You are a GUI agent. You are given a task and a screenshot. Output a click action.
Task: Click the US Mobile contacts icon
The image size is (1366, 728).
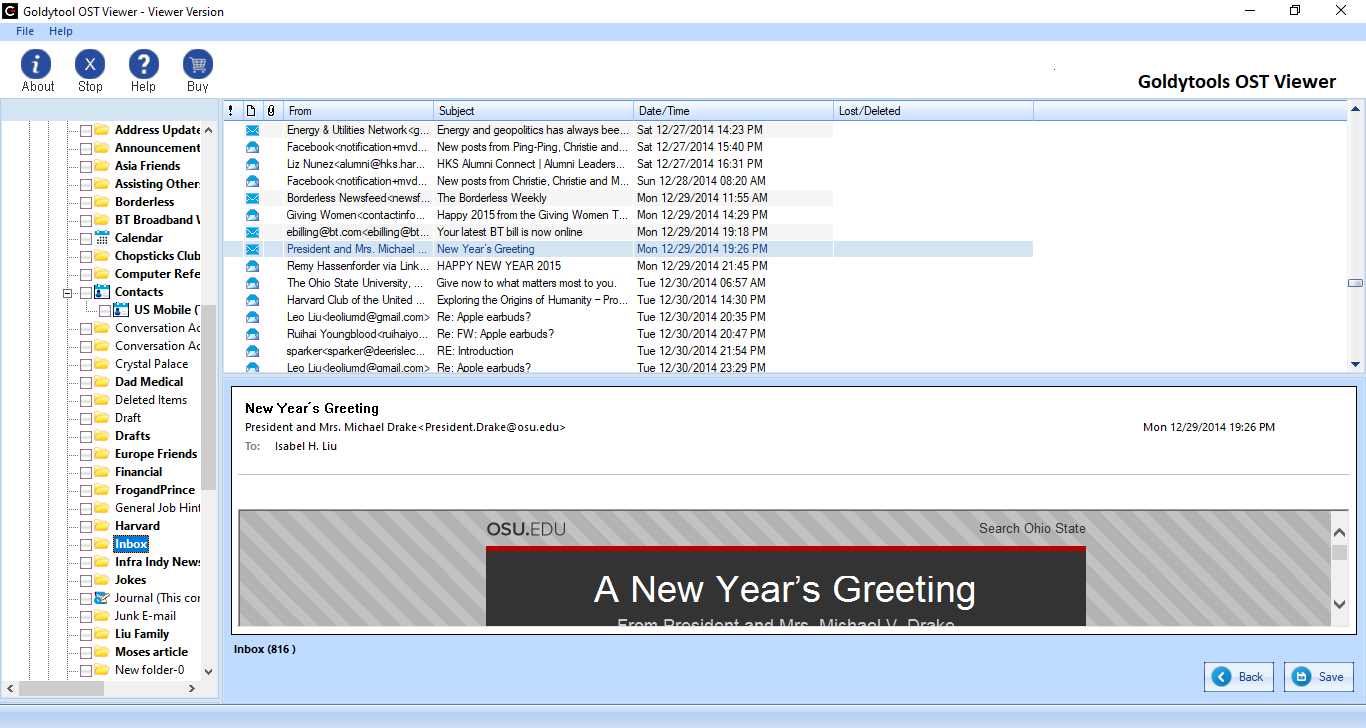click(122, 310)
